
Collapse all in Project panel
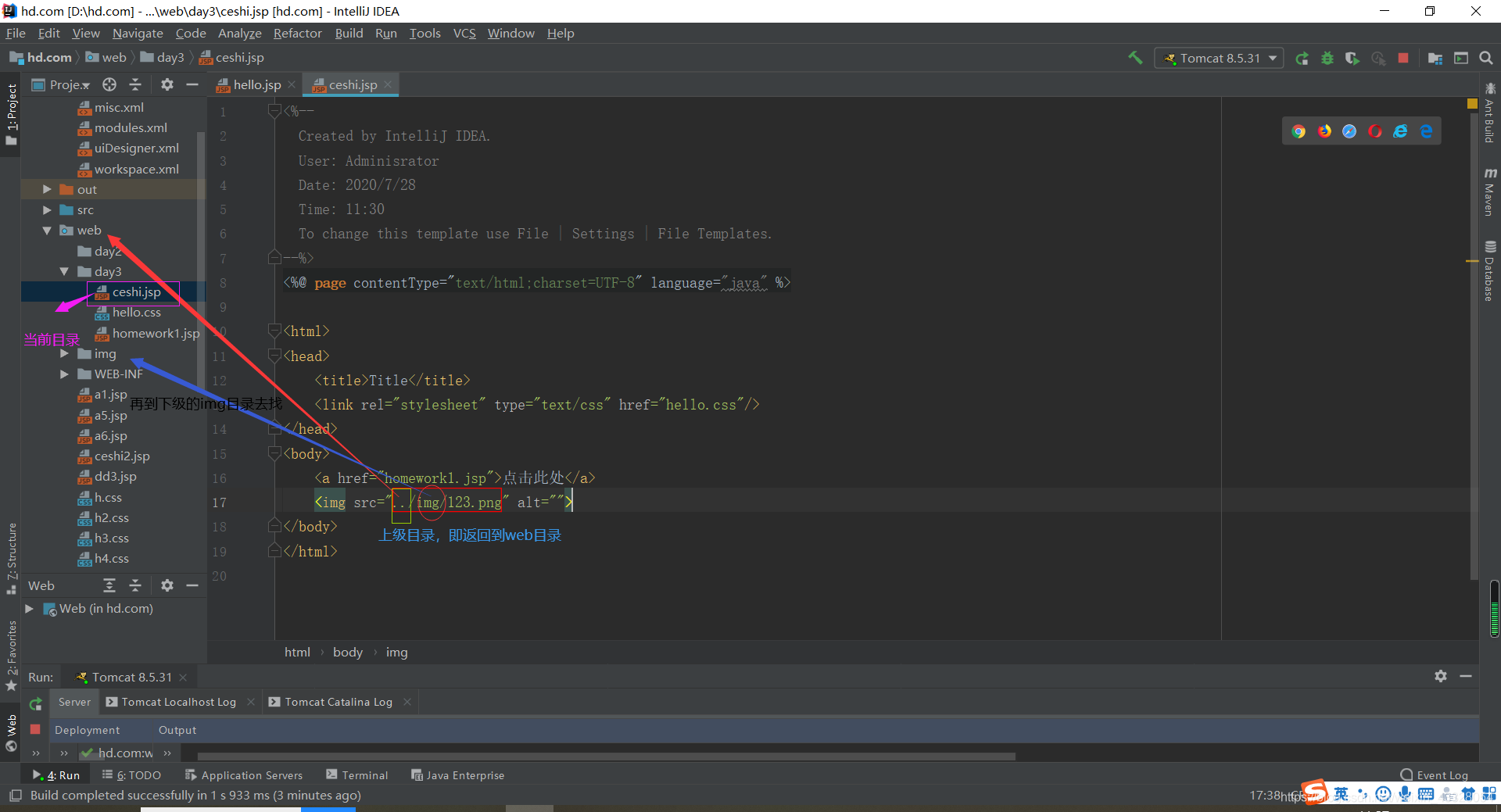pos(135,84)
